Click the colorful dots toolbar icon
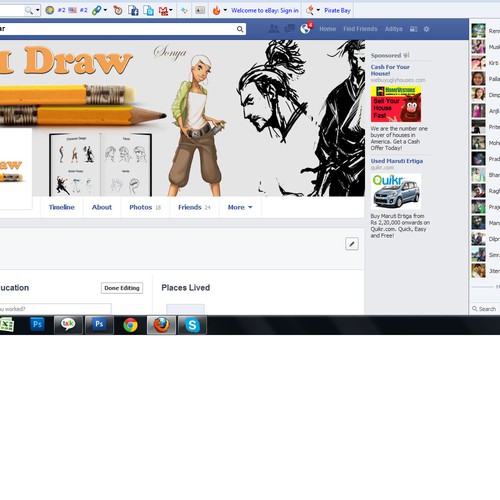This screenshot has height=500, width=500. (x=184, y=10)
